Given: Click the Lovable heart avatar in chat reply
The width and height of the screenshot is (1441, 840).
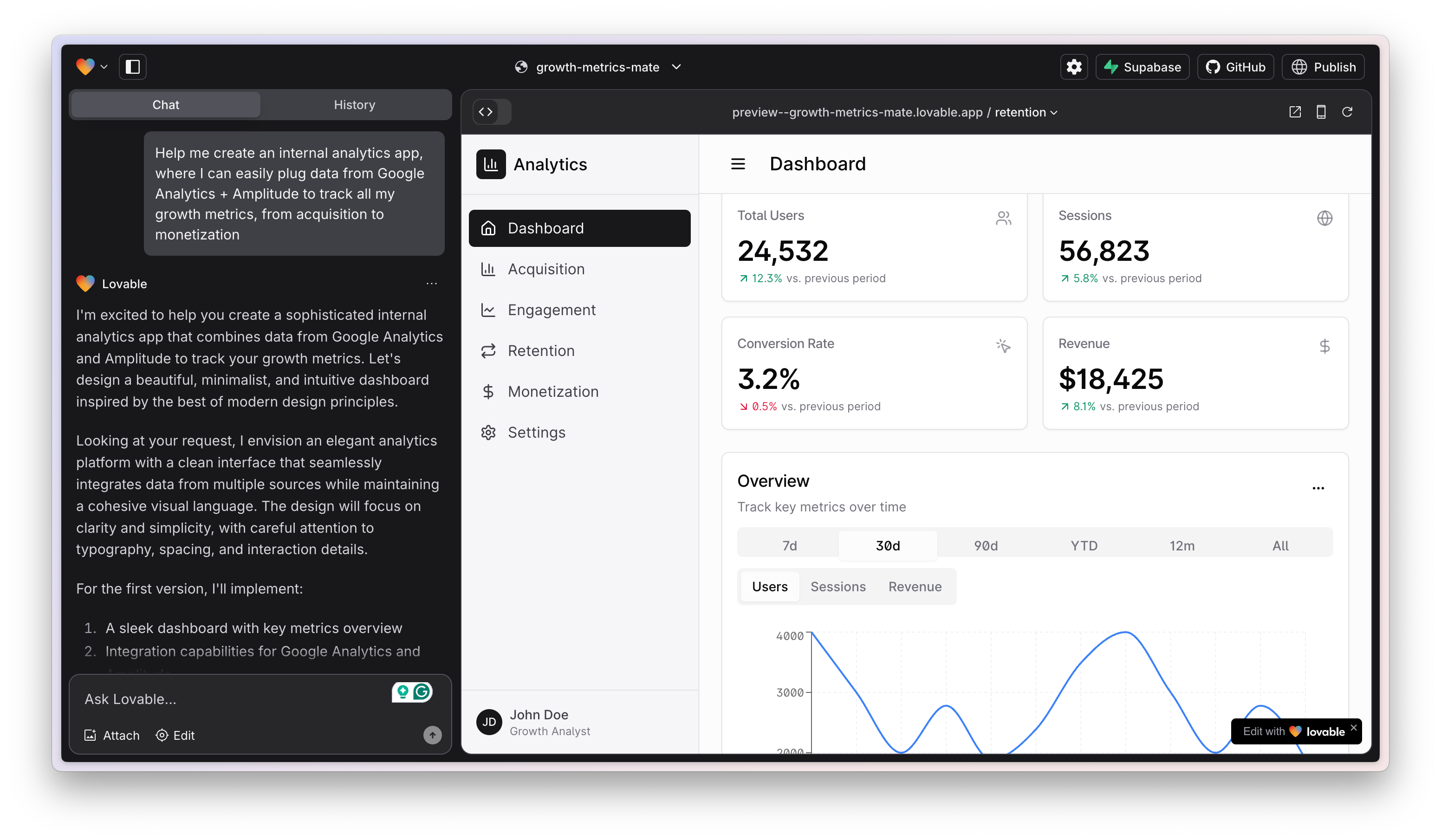Looking at the screenshot, I should click(x=85, y=284).
